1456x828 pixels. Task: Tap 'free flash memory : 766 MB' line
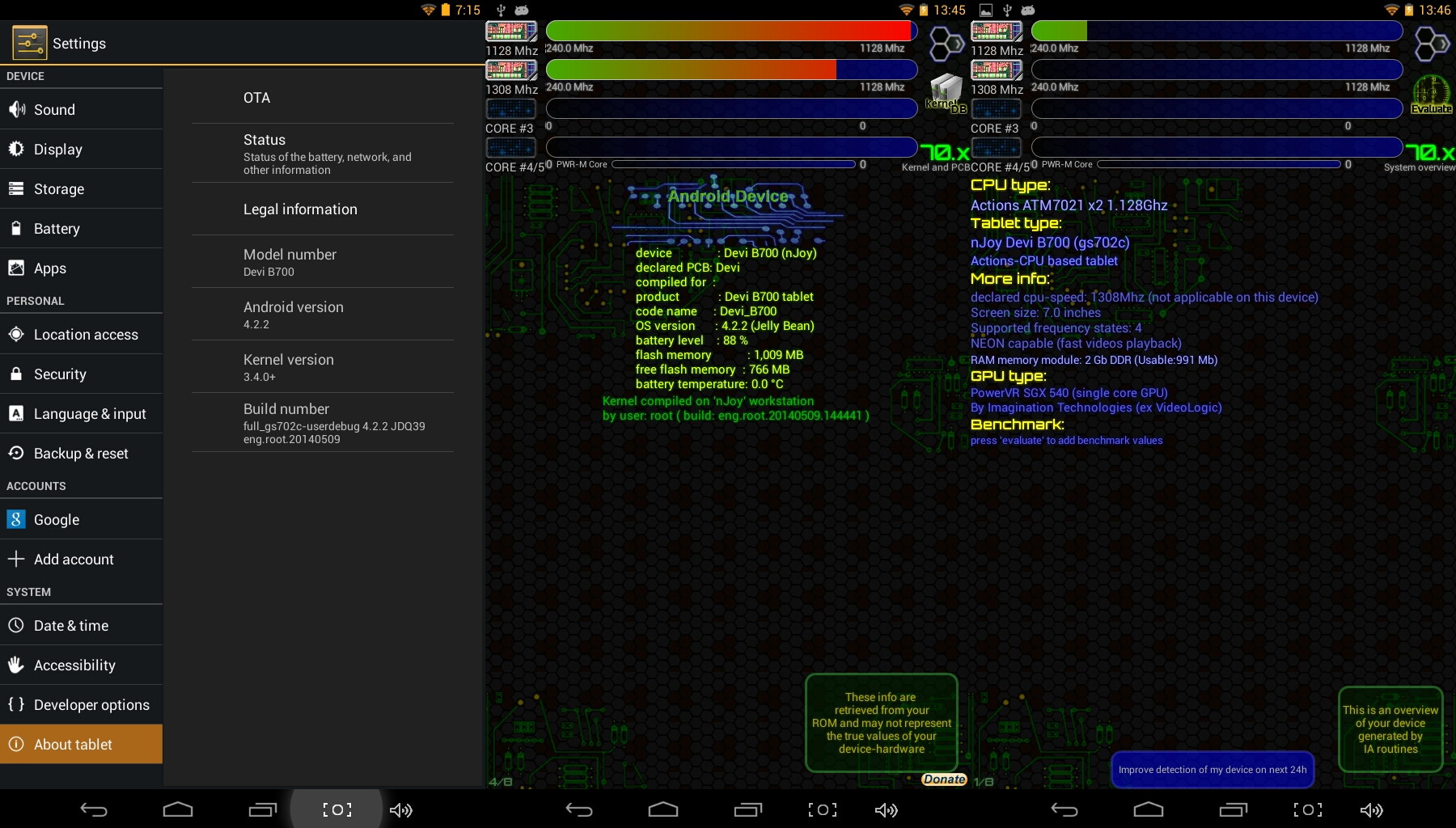(x=713, y=370)
